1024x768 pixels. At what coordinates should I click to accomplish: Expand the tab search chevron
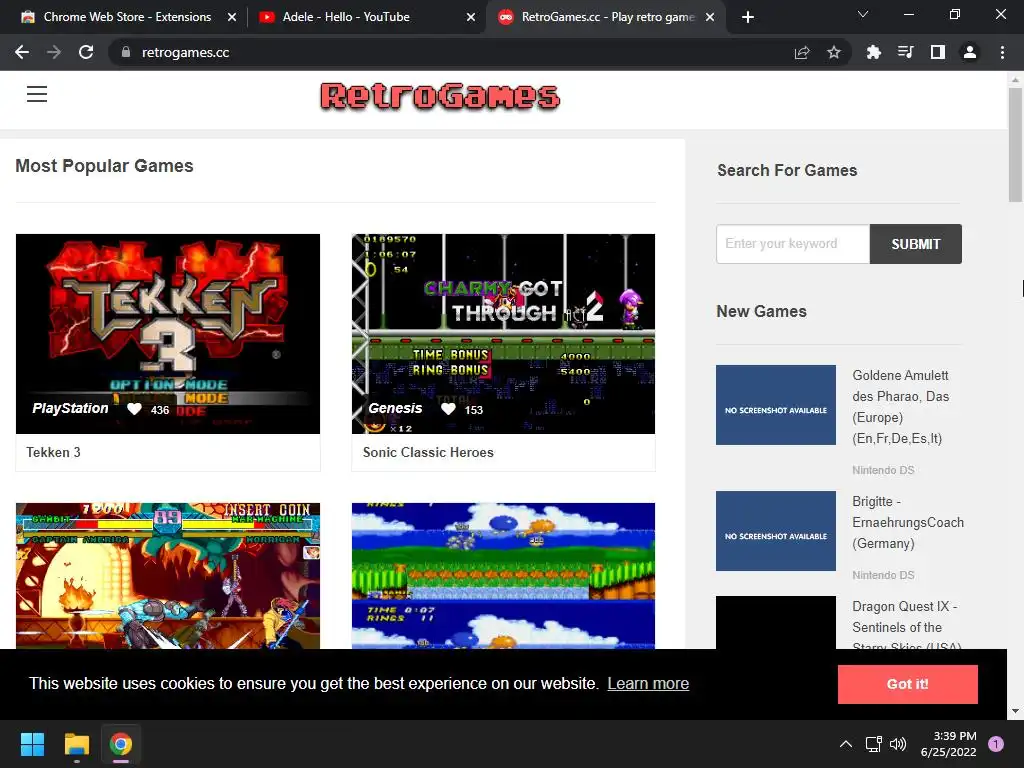point(863,14)
